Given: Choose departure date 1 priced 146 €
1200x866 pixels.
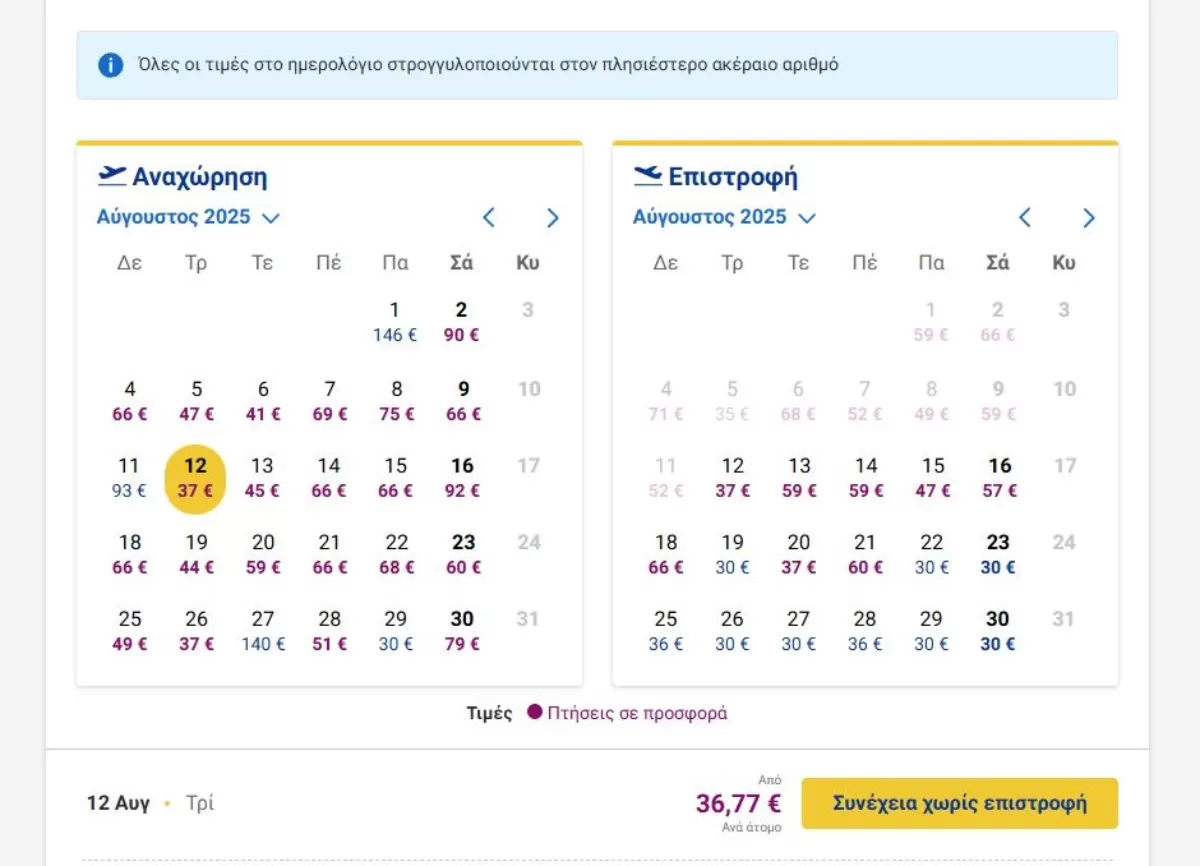Looking at the screenshot, I should (x=395, y=322).
